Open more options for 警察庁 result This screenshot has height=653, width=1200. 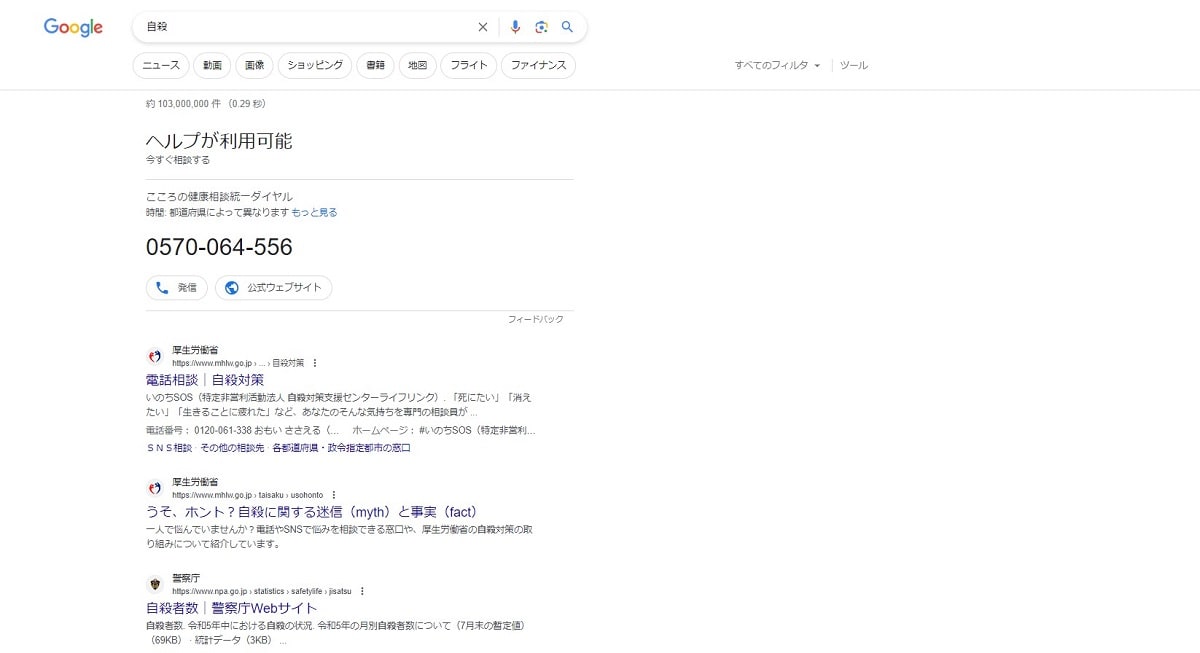point(362,591)
